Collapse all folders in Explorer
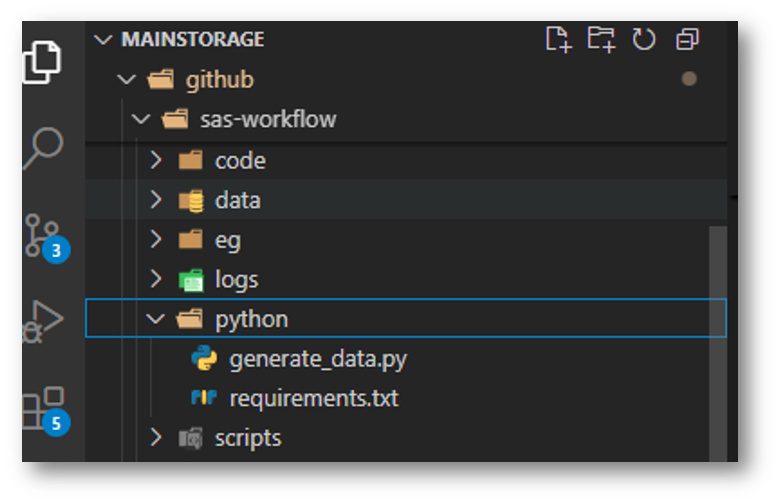 pyautogui.click(x=687, y=39)
